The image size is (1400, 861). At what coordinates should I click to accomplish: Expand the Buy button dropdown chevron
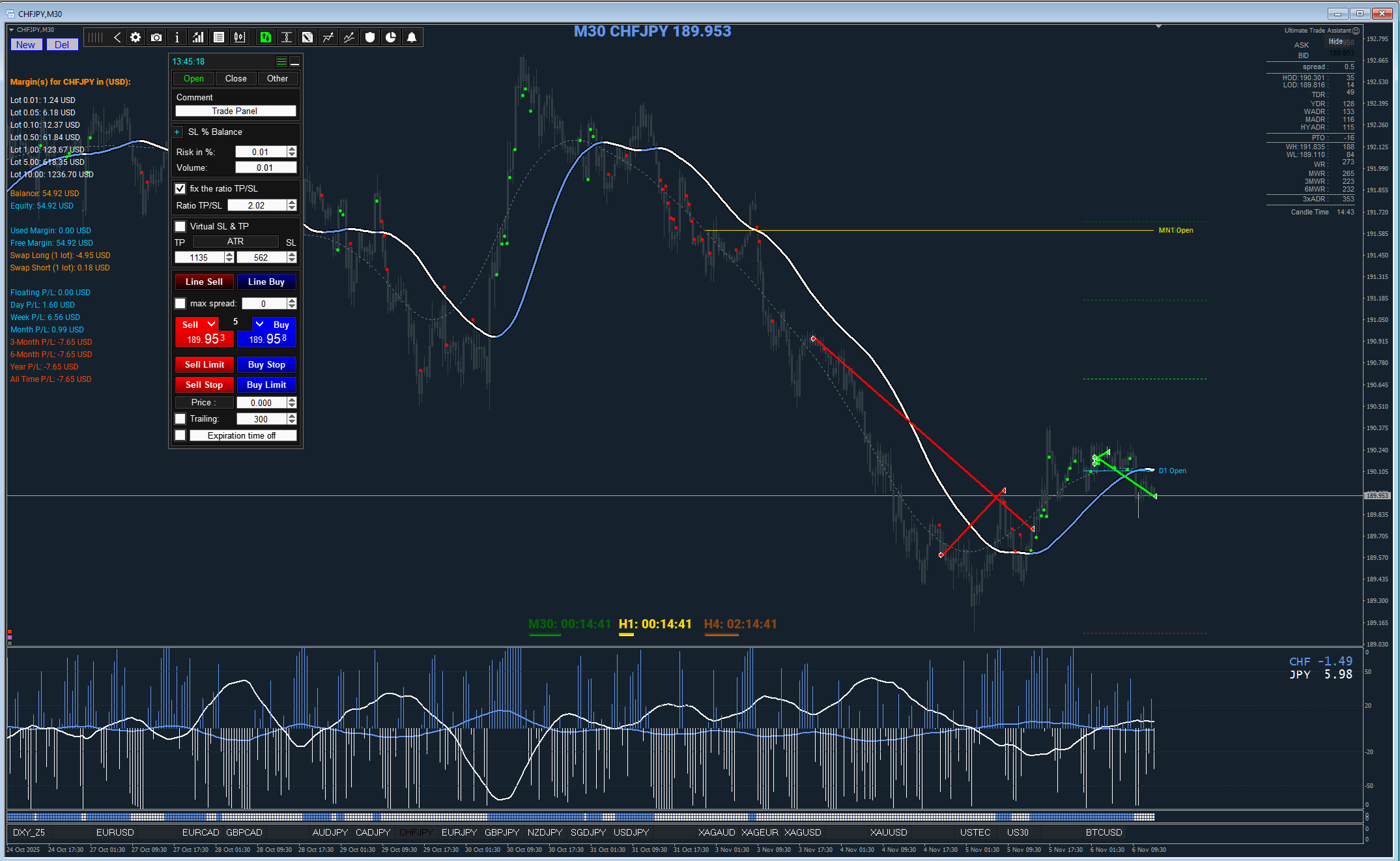[x=259, y=324]
